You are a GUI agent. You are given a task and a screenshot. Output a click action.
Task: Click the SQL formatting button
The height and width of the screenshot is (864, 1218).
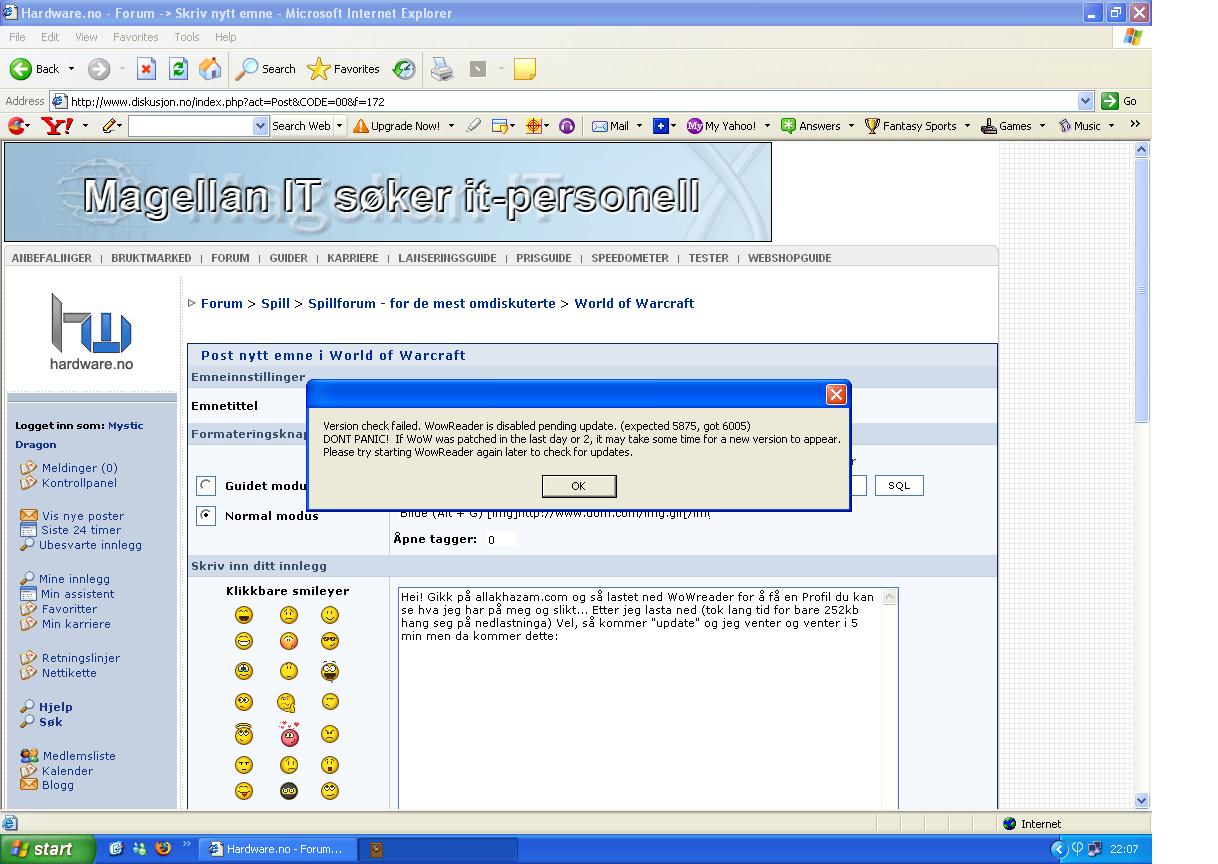click(x=899, y=486)
